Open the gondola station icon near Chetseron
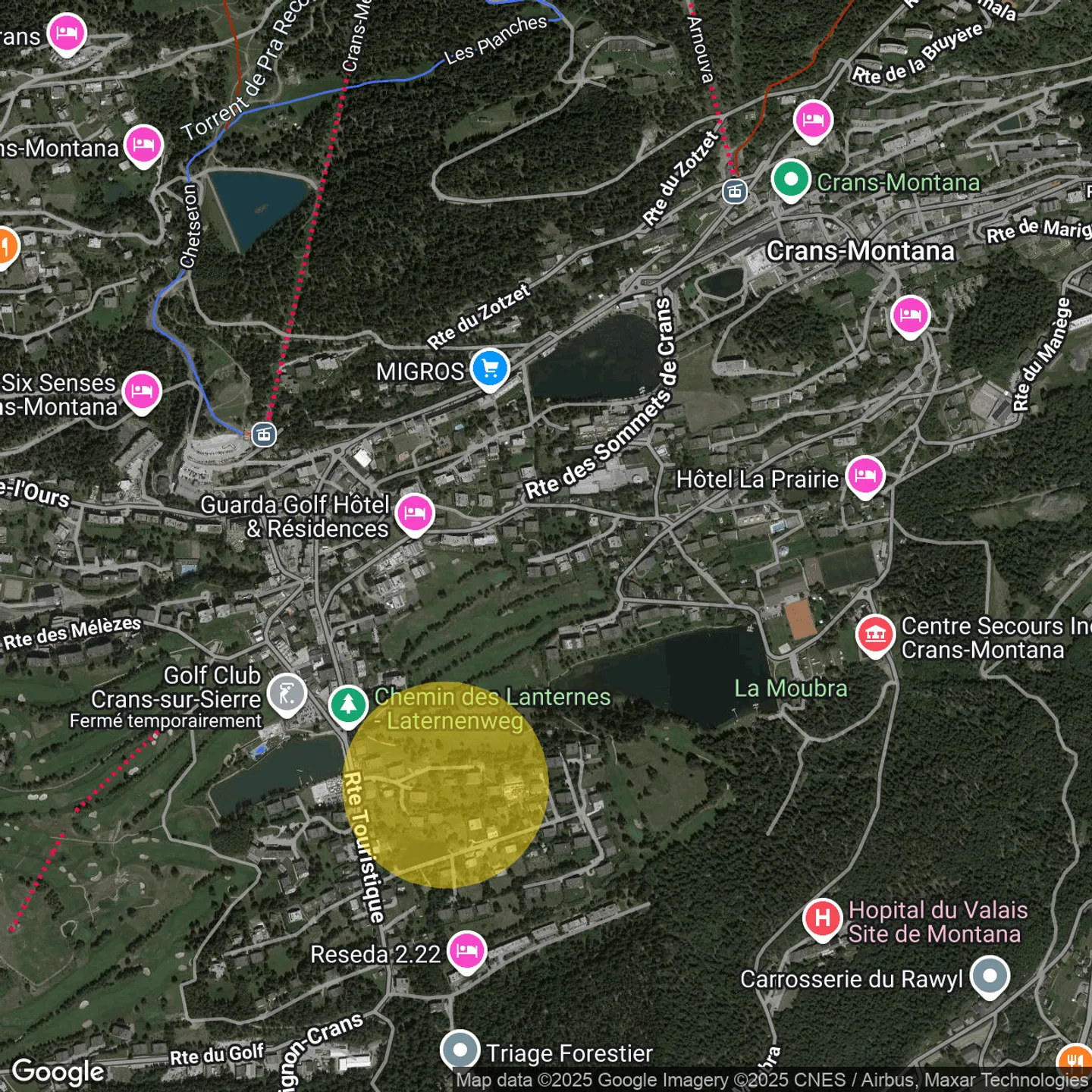The image size is (1092, 1092). [x=263, y=434]
